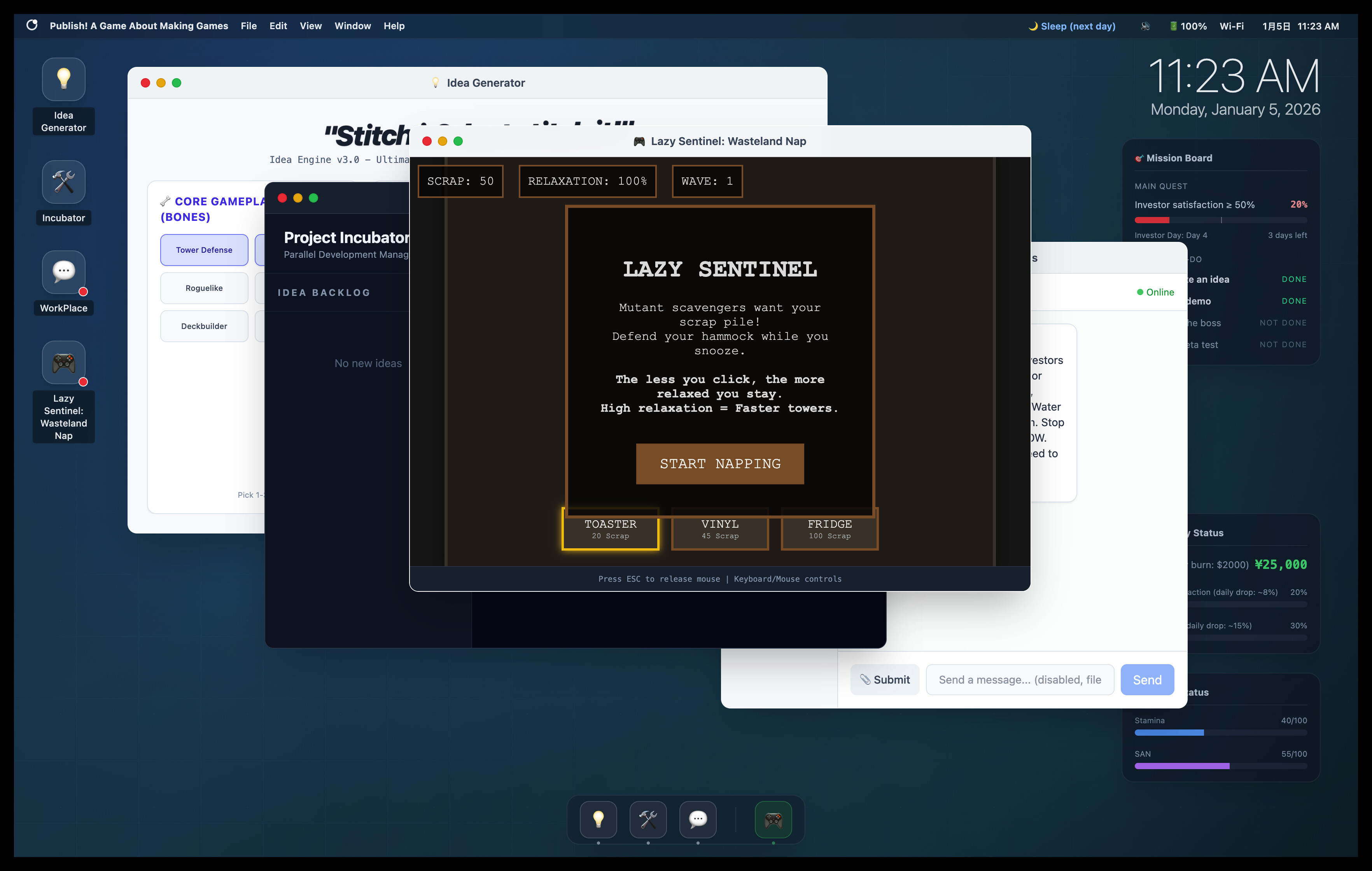Click the game controller icon in the dock
Viewport: 1372px width, 871px height.
pos(773,820)
